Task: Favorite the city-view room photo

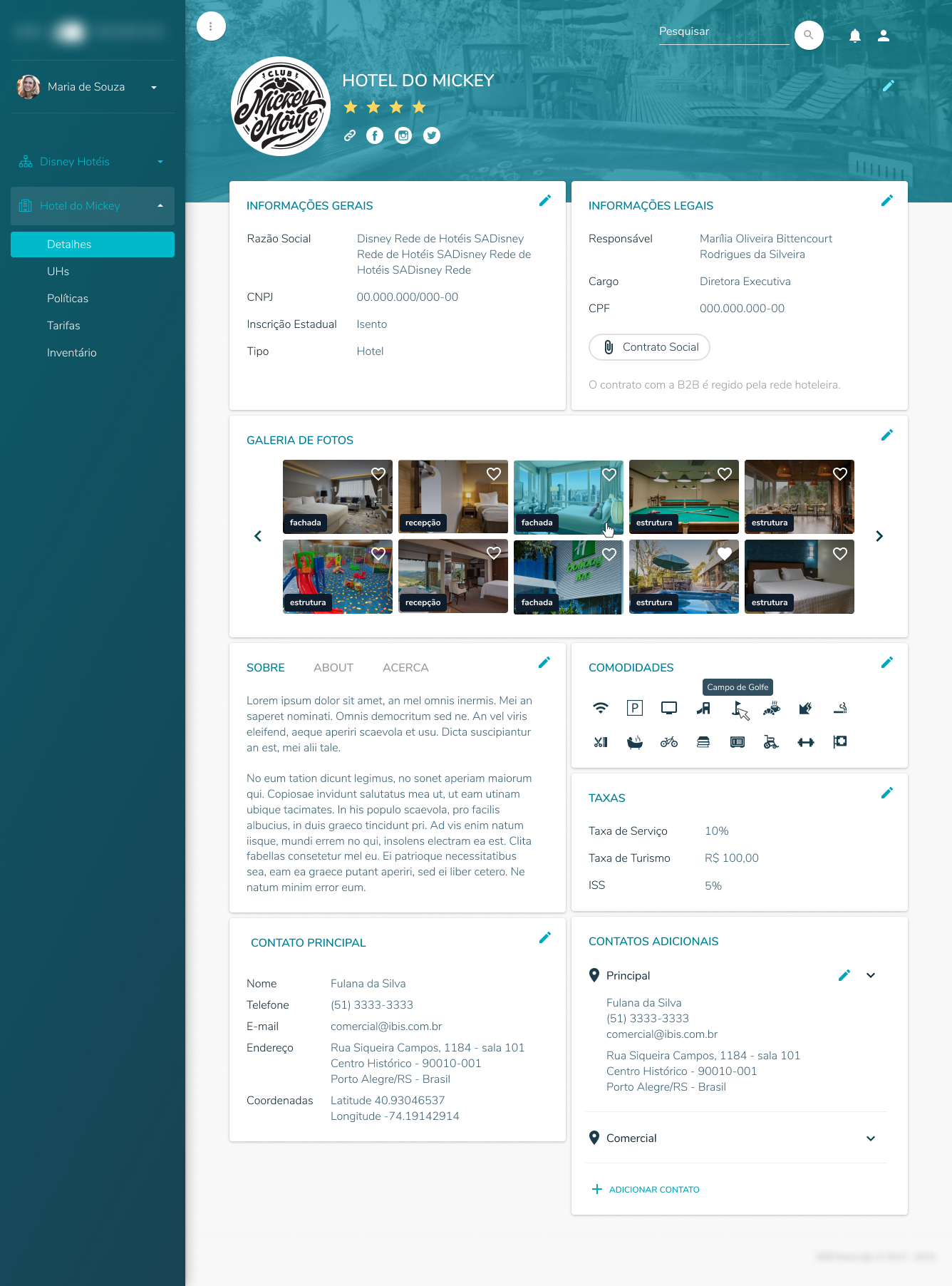Action: pos(609,474)
